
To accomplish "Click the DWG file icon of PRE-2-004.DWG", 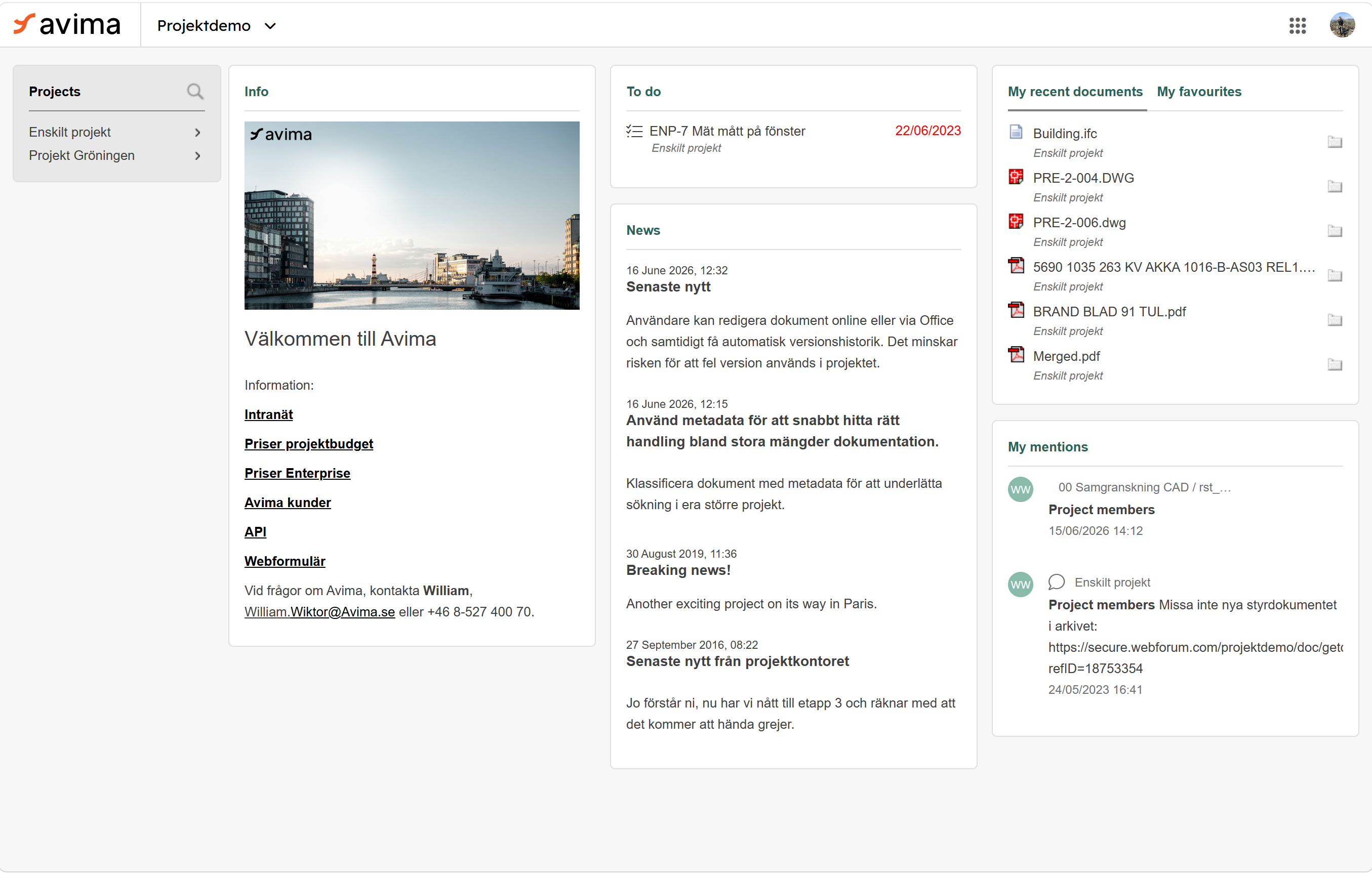I will [1016, 177].
